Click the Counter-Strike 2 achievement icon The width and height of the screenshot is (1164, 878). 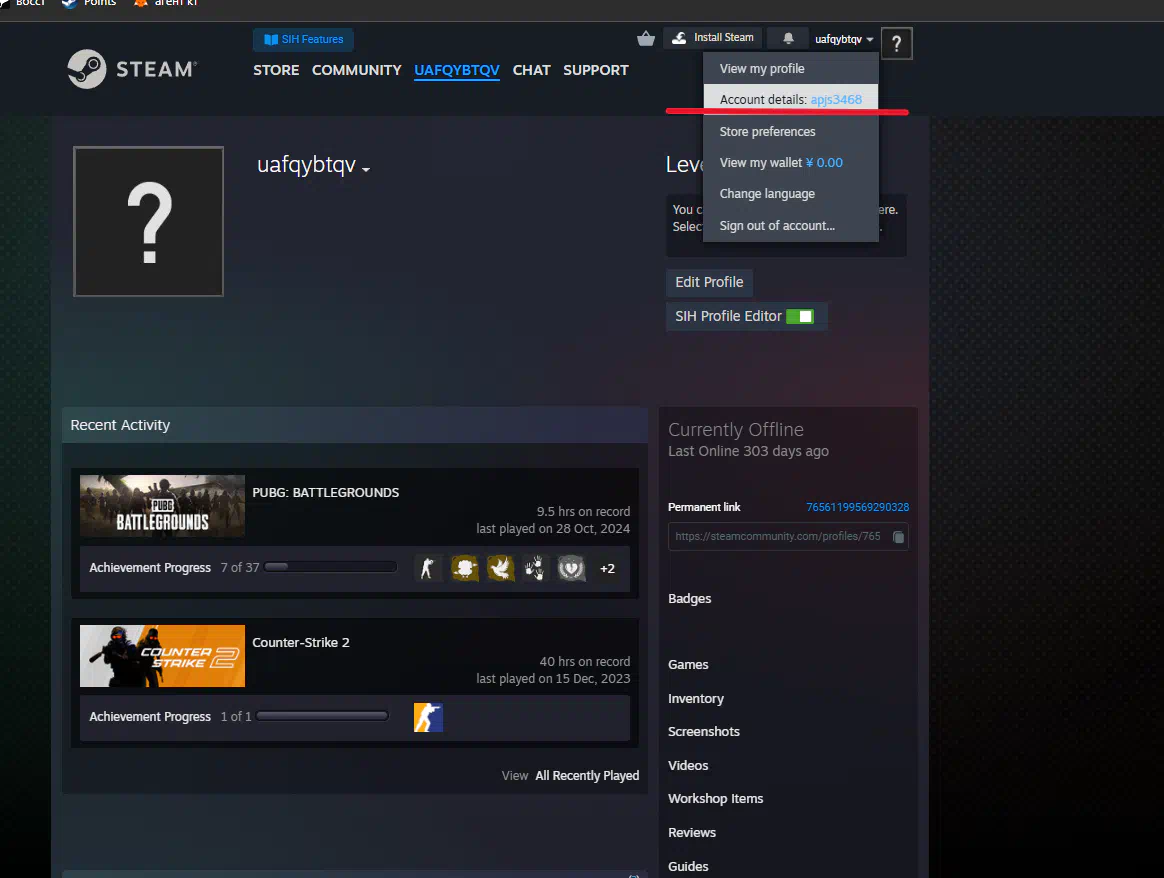pos(428,717)
